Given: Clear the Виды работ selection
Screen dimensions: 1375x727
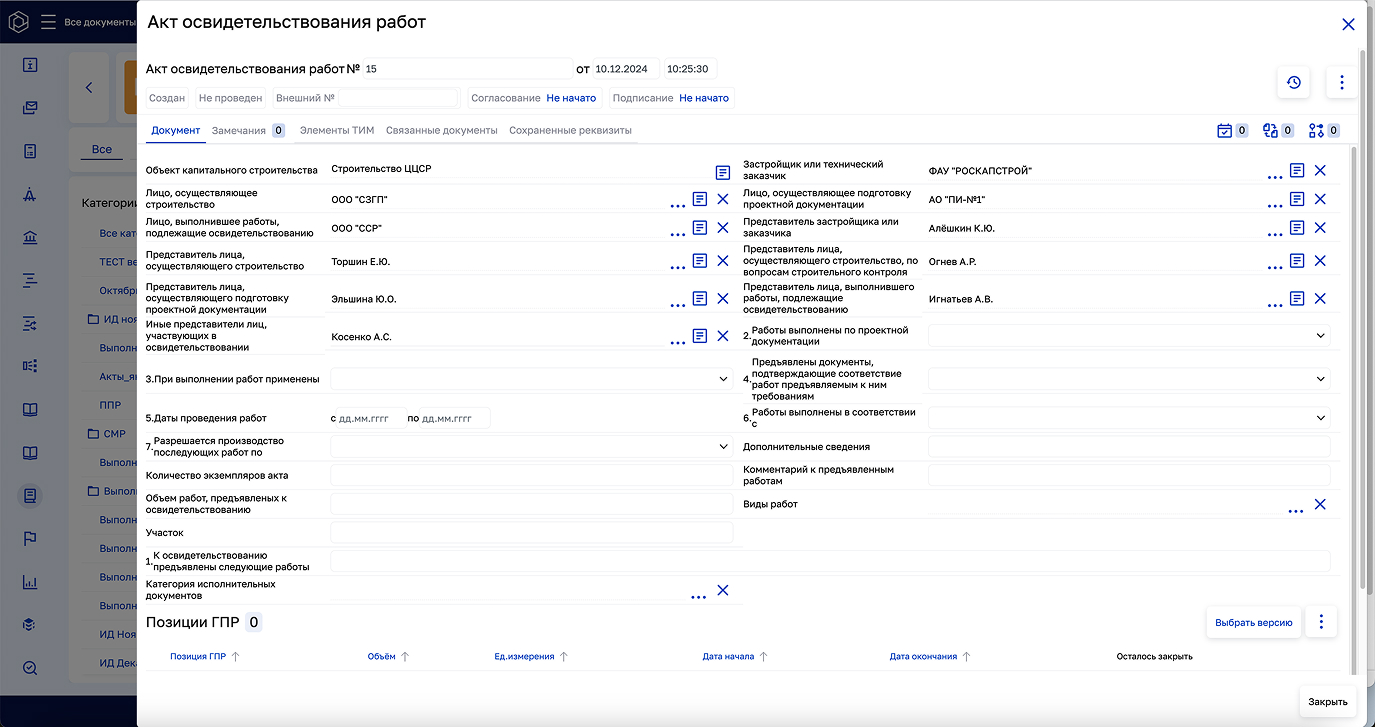Looking at the screenshot, I should point(1320,505).
